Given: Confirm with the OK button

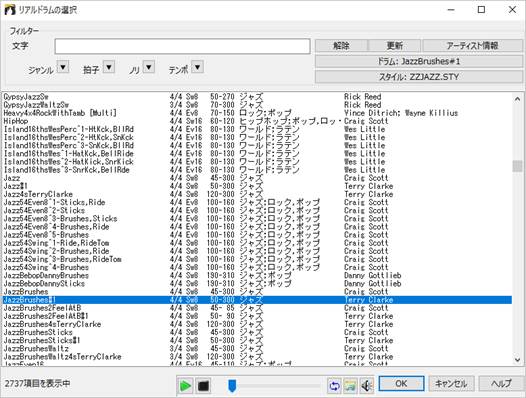Looking at the screenshot, I should pyautogui.click(x=401, y=384).
